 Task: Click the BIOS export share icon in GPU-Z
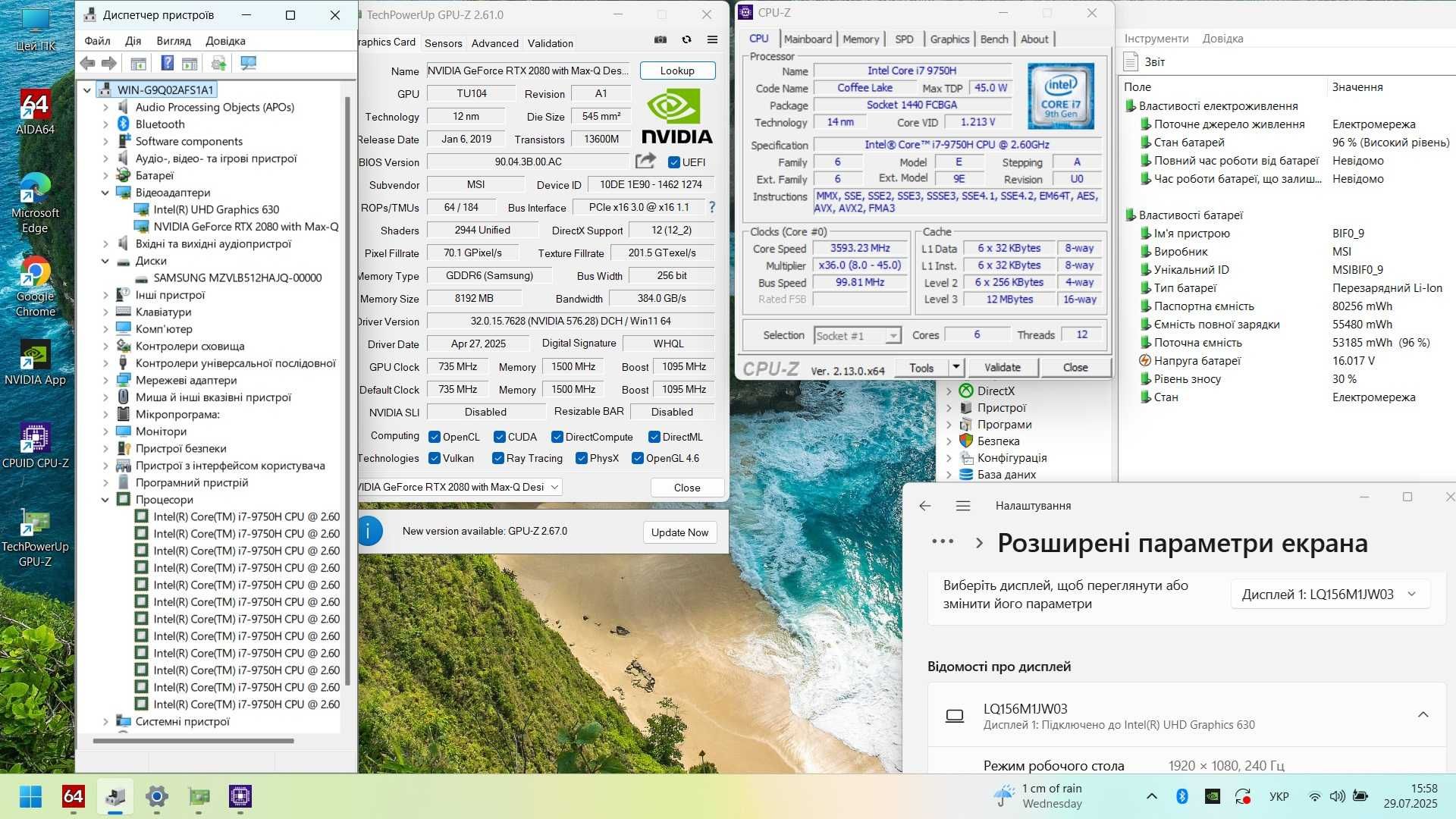click(x=645, y=161)
